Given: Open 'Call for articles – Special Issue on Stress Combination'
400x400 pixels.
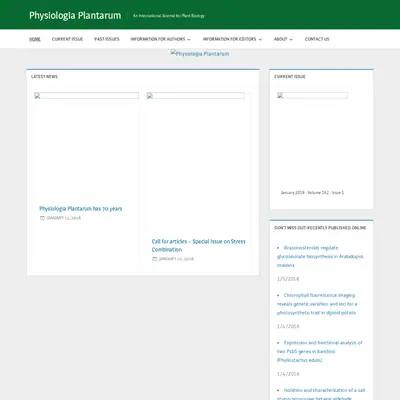Looking at the screenshot, I should 199,245.
